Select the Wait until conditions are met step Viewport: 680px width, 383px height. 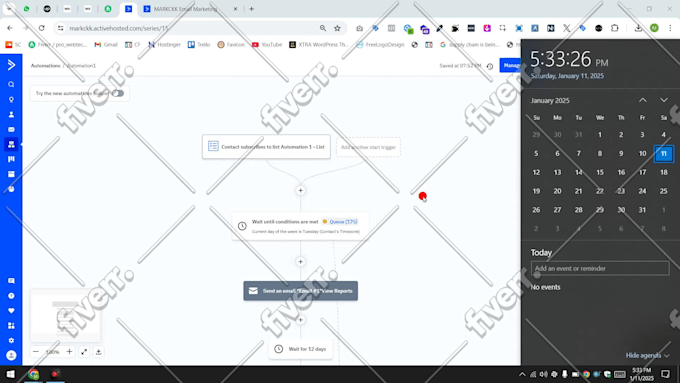301,226
